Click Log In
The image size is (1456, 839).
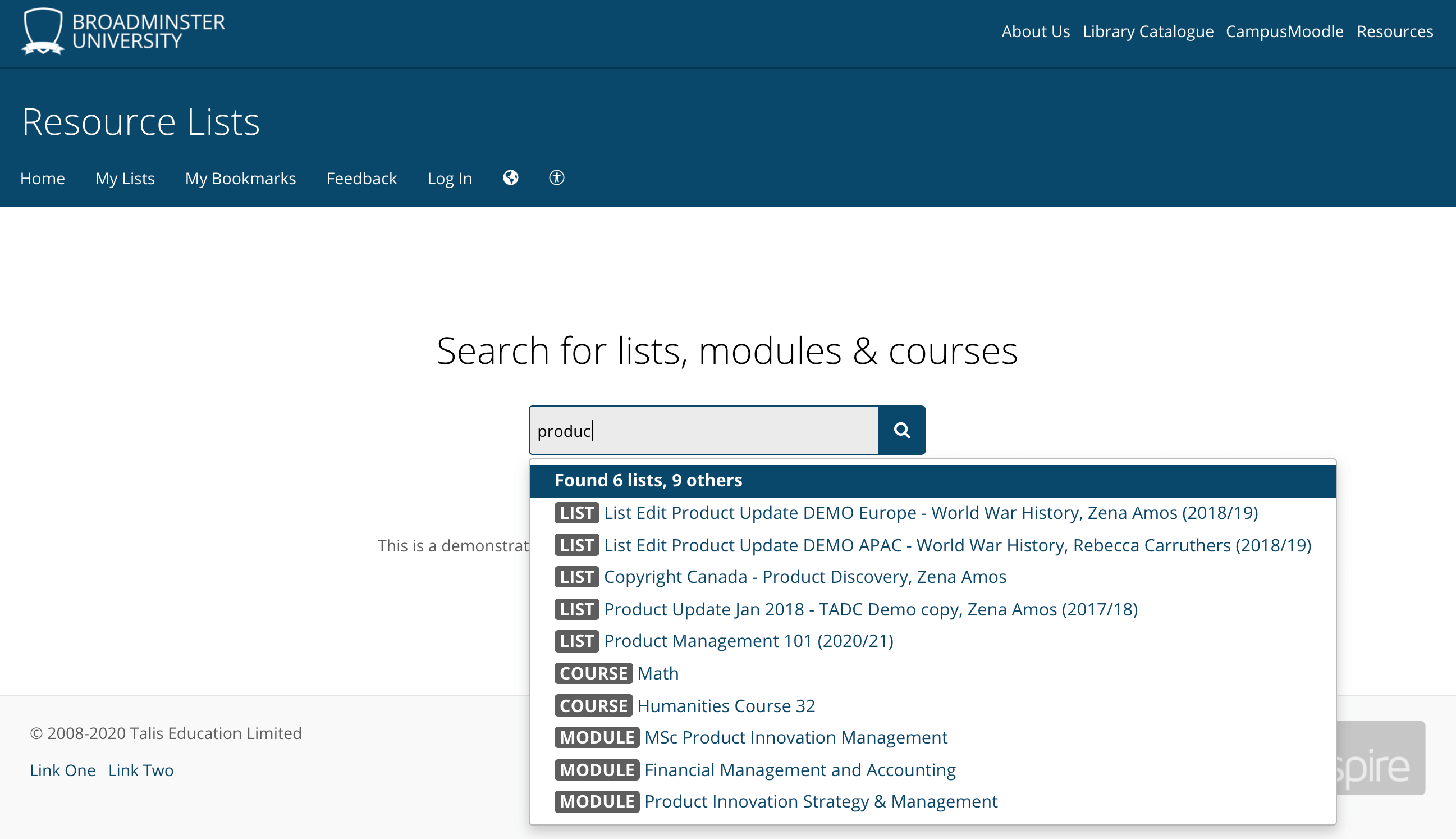coord(450,178)
